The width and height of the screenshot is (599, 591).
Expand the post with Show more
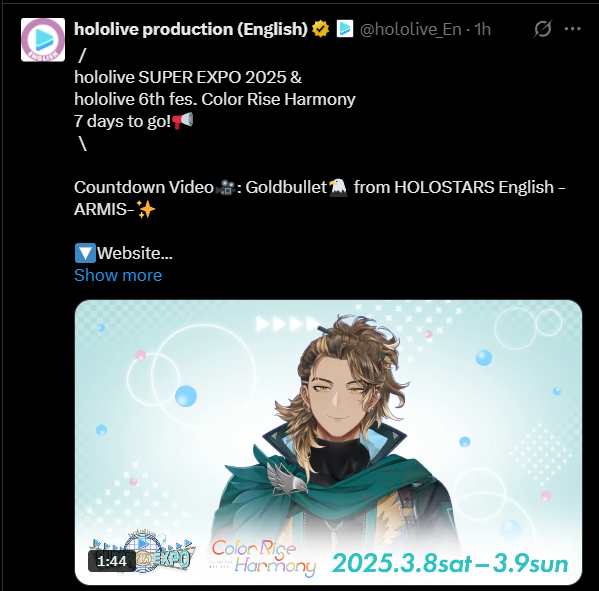pos(118,275)
